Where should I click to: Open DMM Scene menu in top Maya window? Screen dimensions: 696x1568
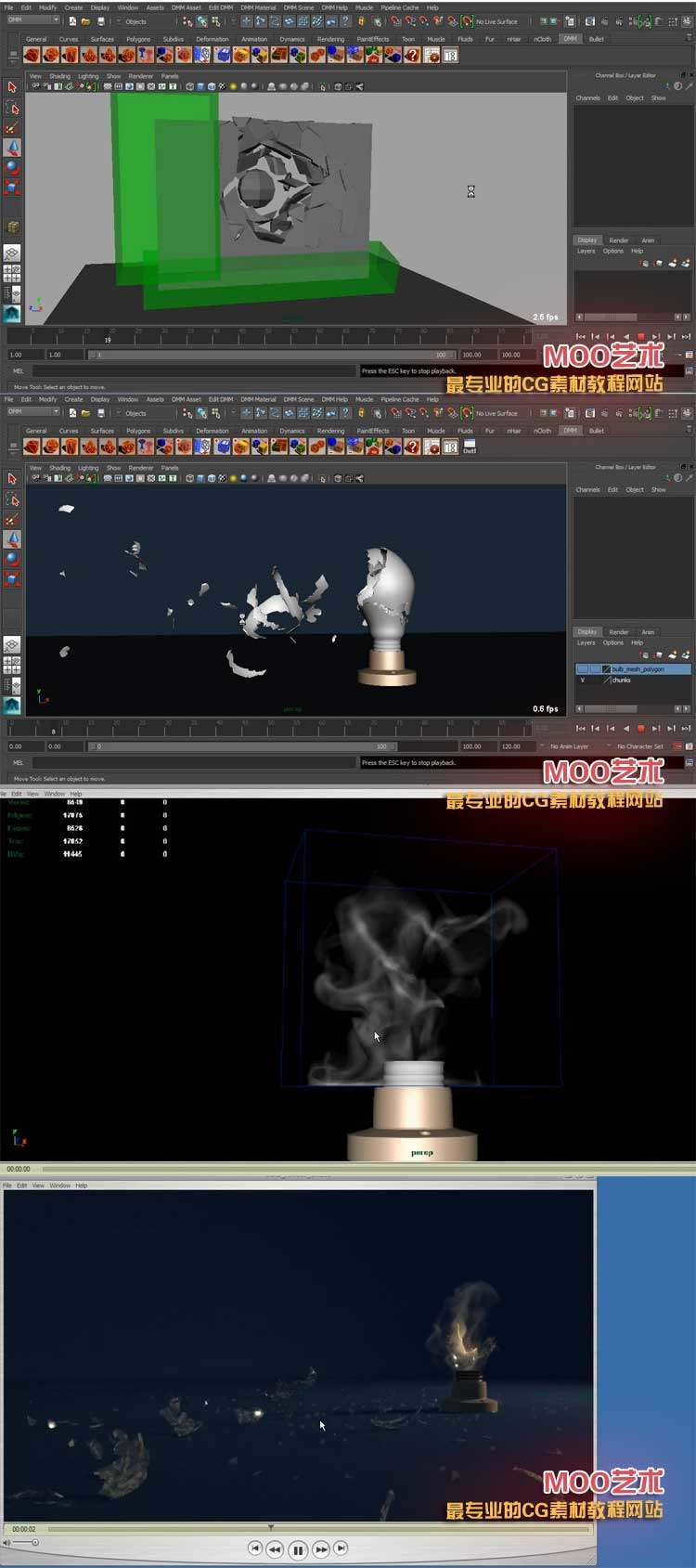point(299,7)
